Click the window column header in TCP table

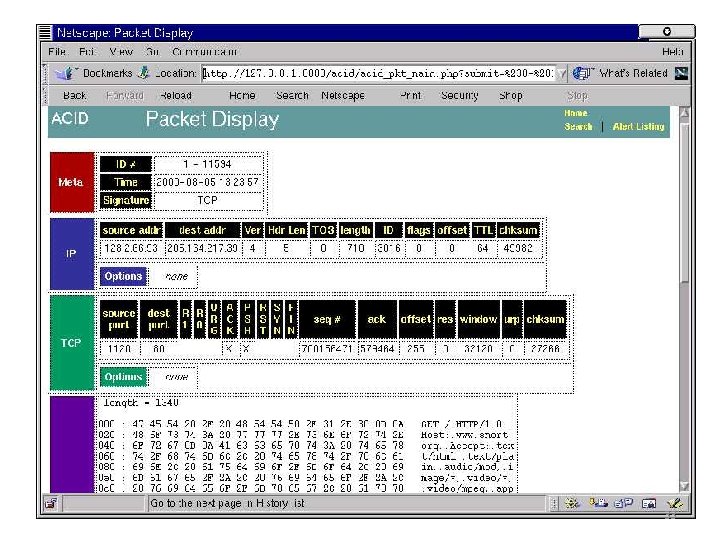click(478, 320)
